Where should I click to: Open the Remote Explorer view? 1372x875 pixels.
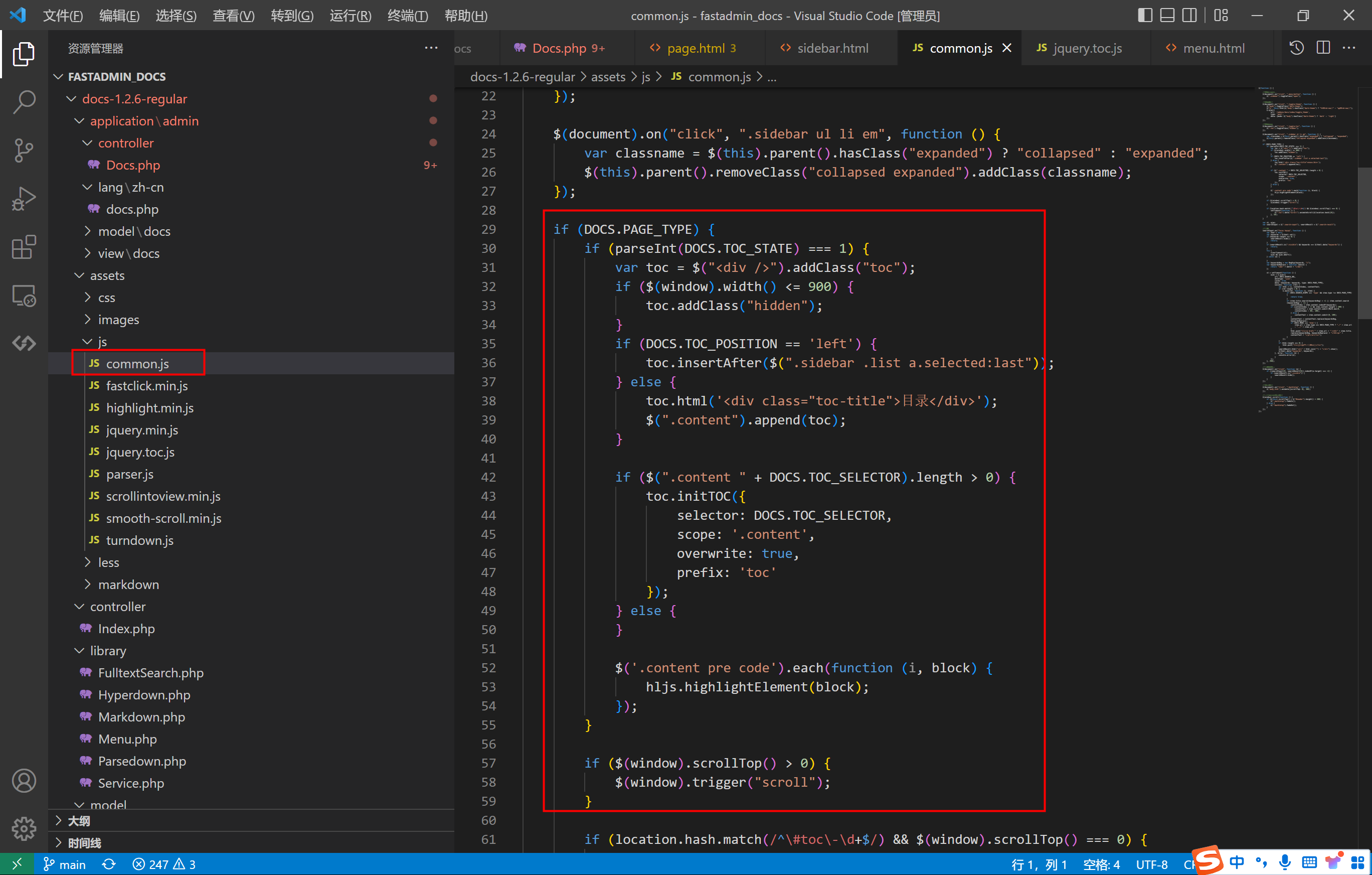tap(24, 296)
